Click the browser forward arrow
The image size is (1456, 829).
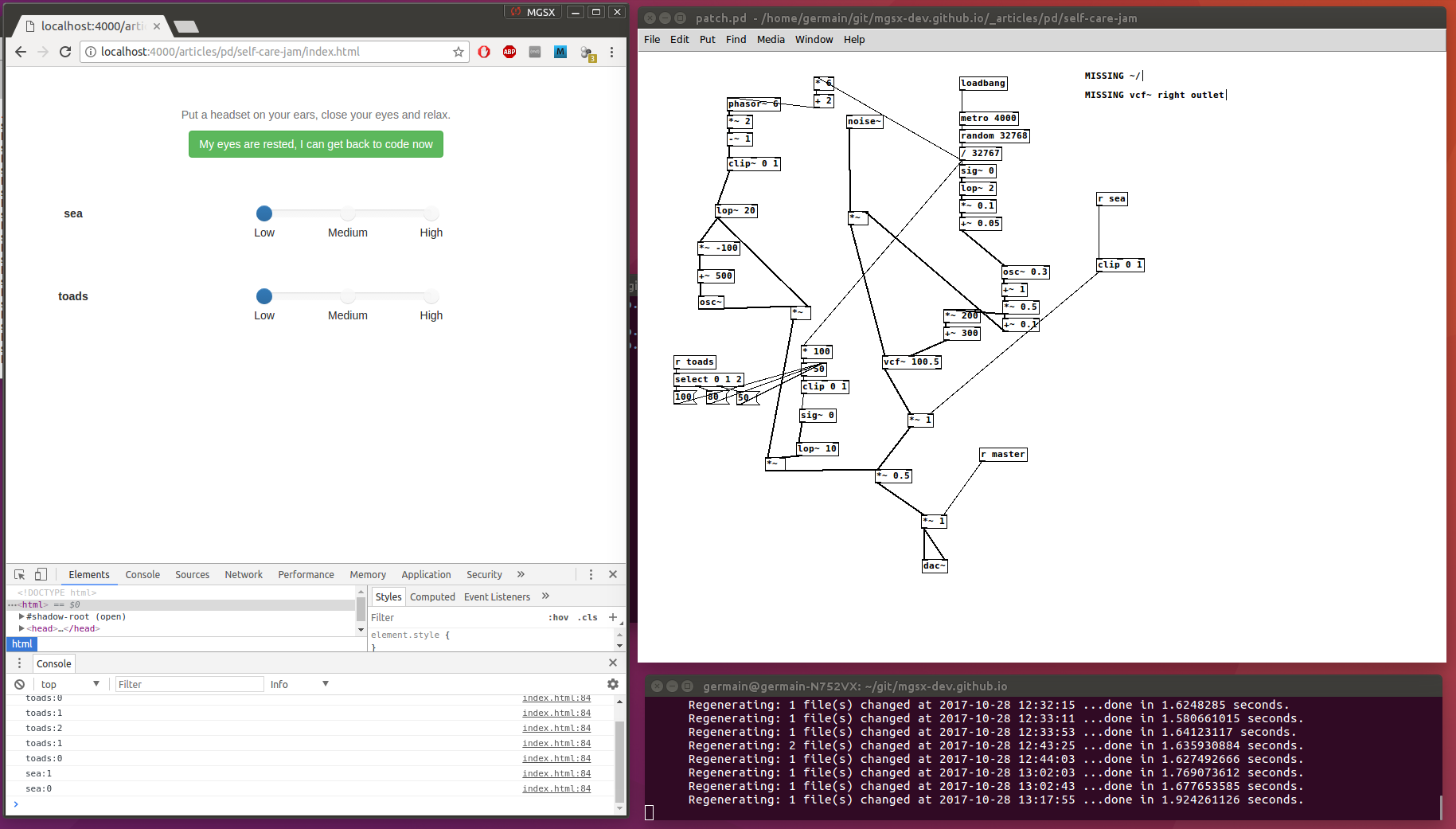coord(43,52)
